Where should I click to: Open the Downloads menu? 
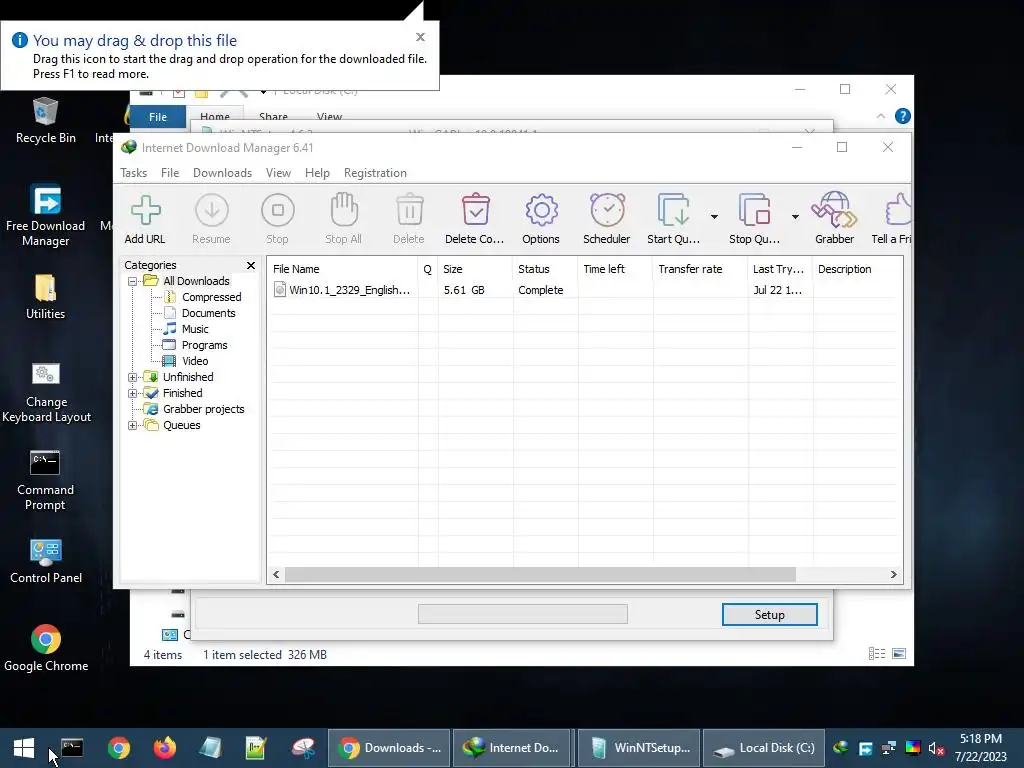[x=222, y=173]
